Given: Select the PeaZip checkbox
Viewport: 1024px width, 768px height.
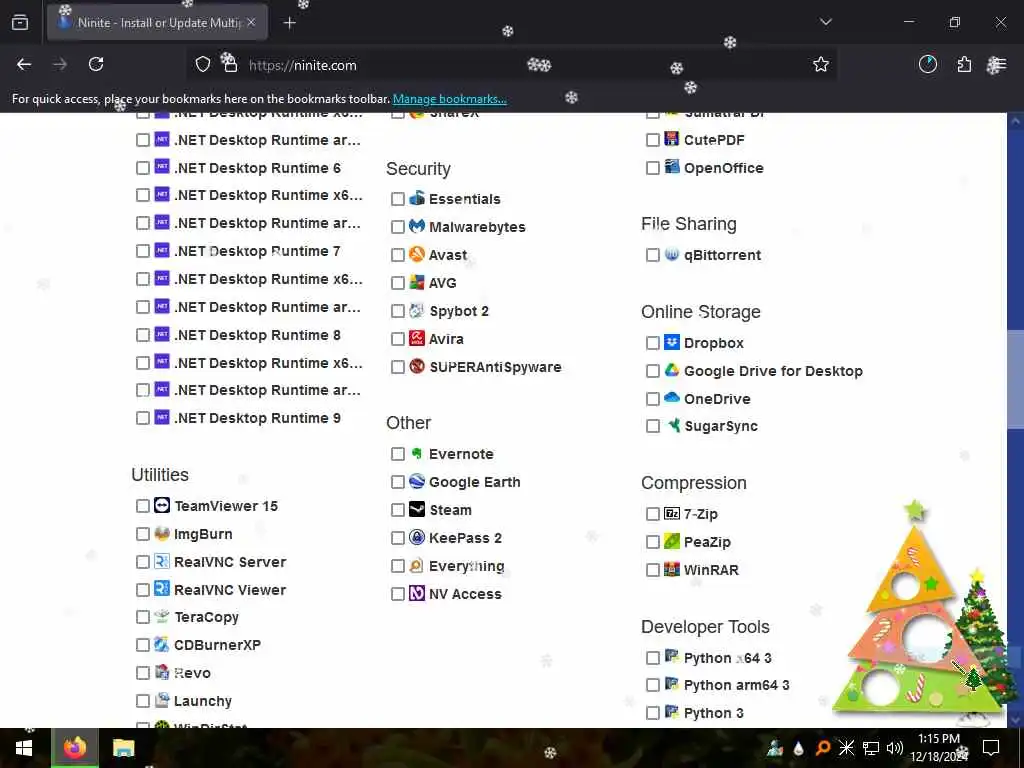Looking at the screenshot, I should [652, 542].
